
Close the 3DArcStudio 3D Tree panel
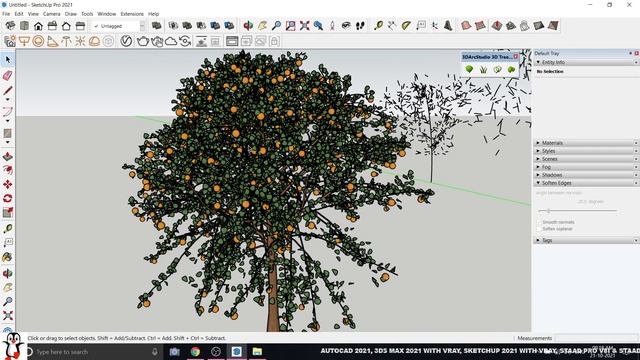pyautogui.click(x=516, y=57)
